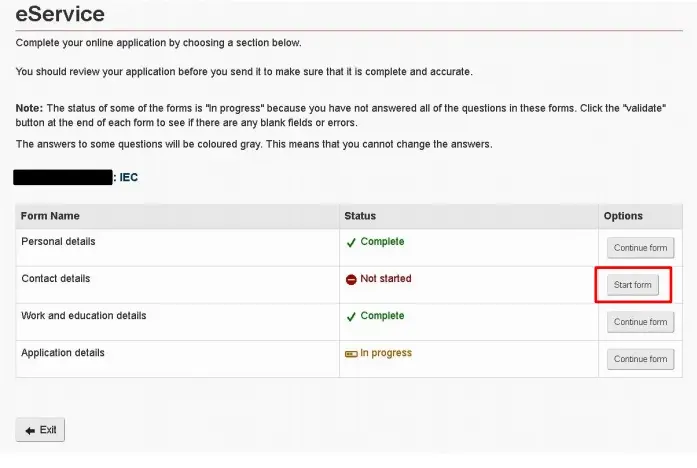Select the IEC application heading link

click(129, 177)
